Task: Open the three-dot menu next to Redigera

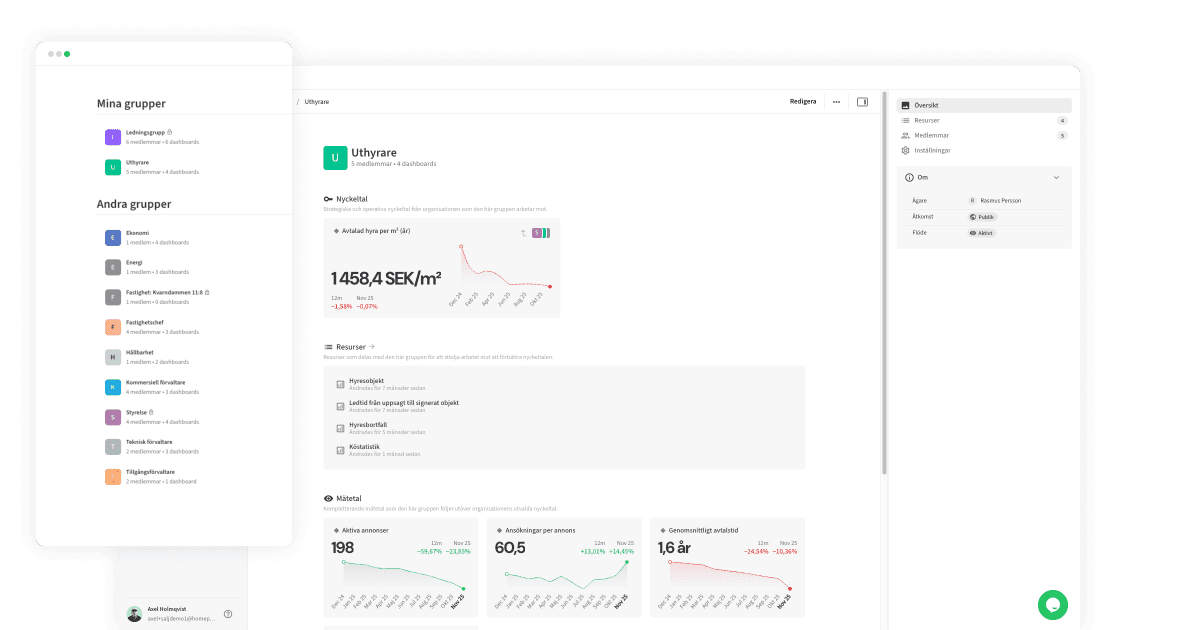Action: coord(837,101)
